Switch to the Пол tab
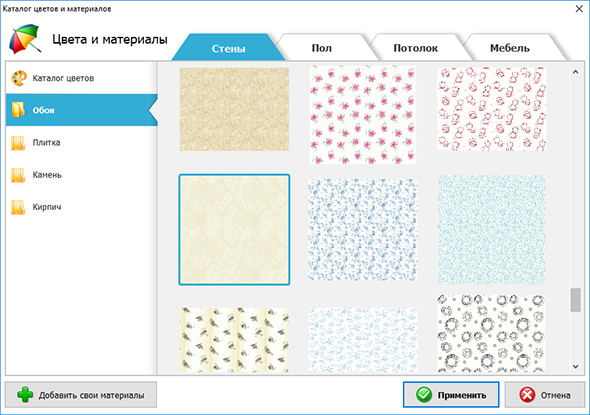Viewport: 590px width, 415px height. (322, 47)
